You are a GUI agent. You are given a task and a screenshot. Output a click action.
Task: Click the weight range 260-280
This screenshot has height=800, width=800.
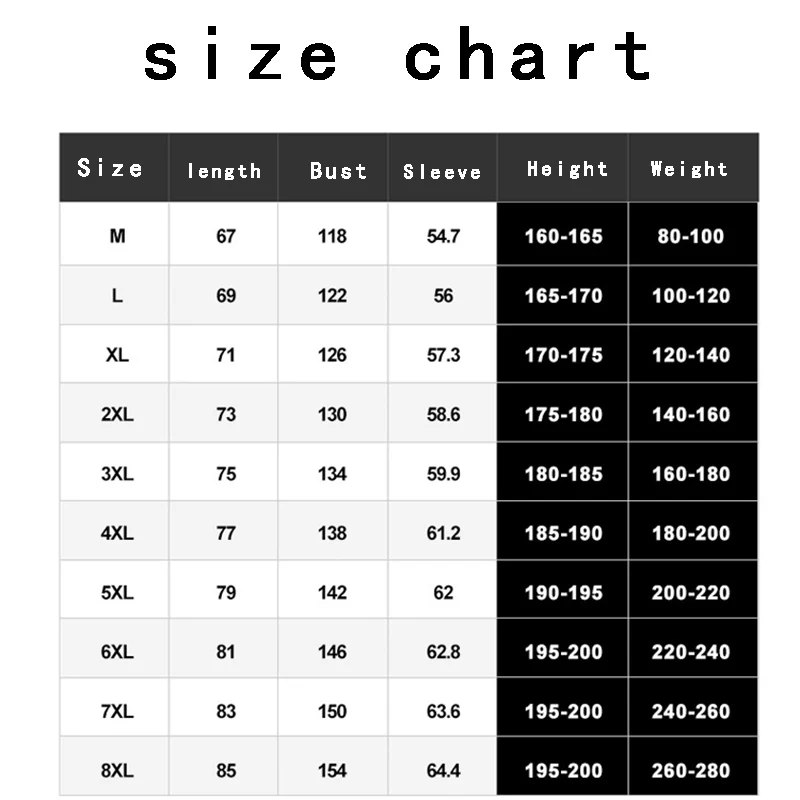[690, 771]
